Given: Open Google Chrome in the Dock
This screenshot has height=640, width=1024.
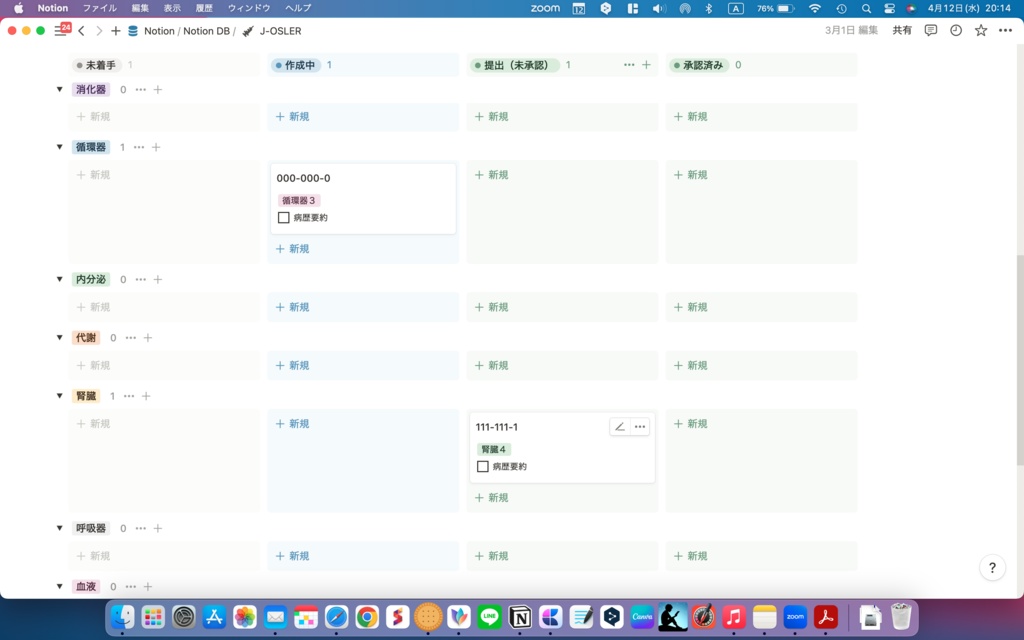Looking at the screenshot, I should click(367, 616).
